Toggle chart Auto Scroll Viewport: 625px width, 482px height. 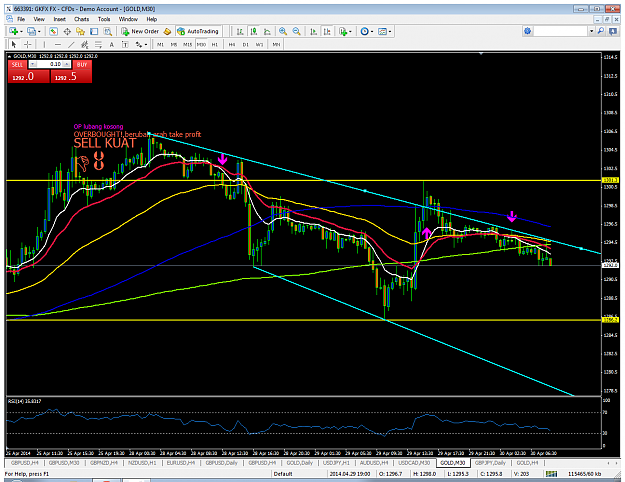[314, 31]
